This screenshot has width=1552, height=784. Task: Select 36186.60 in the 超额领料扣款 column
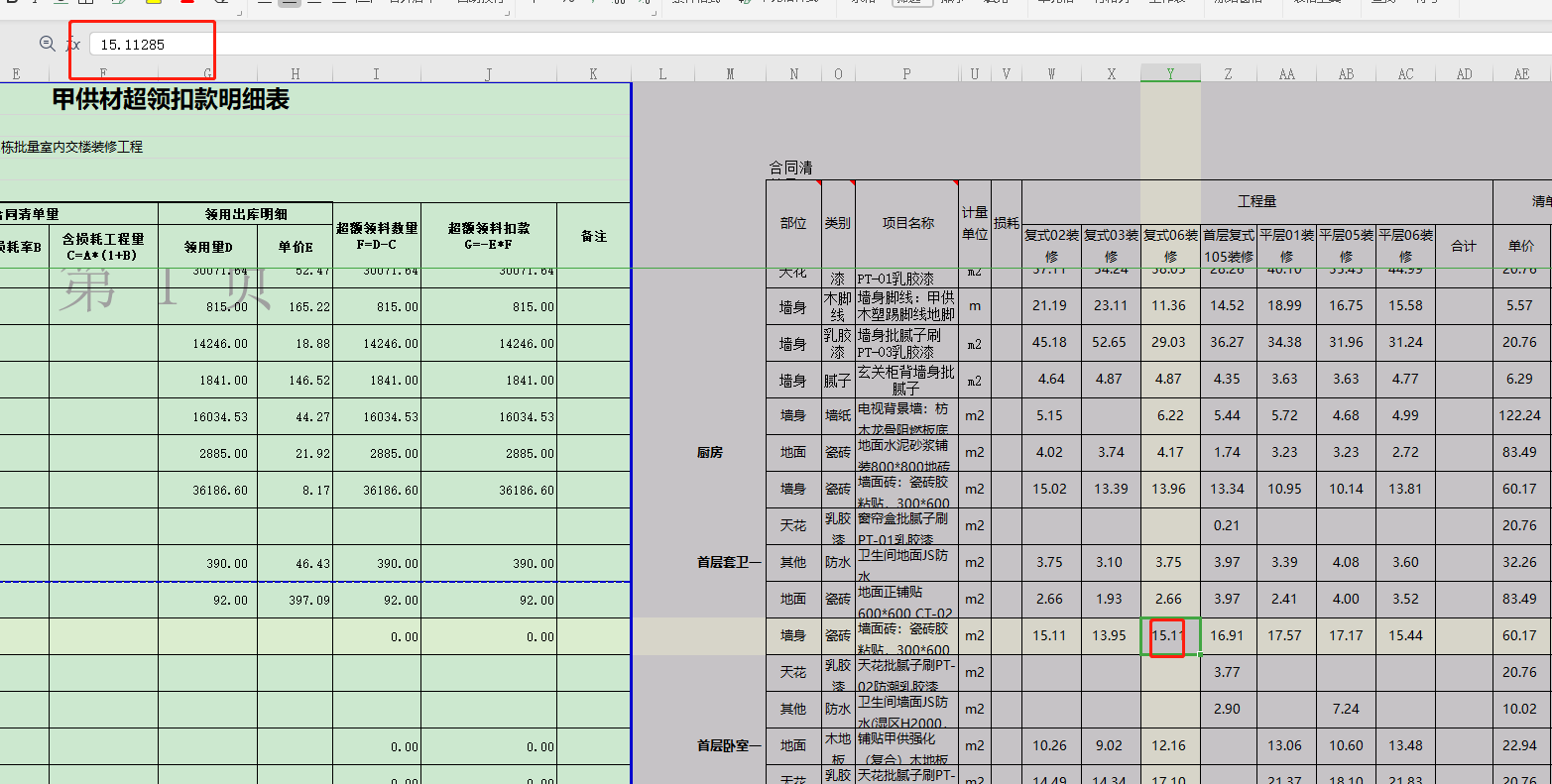pyautogui.click(x=489, y=491)
